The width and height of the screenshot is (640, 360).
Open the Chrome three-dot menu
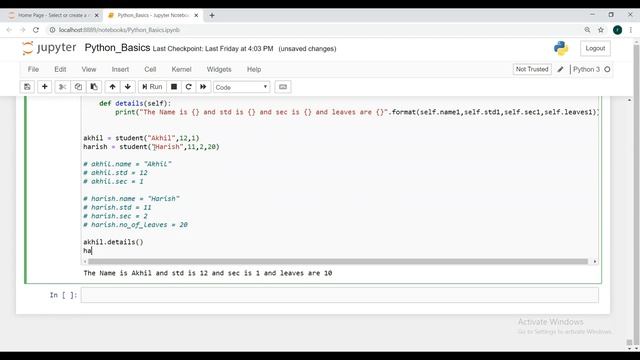click(x=631, y=30)
